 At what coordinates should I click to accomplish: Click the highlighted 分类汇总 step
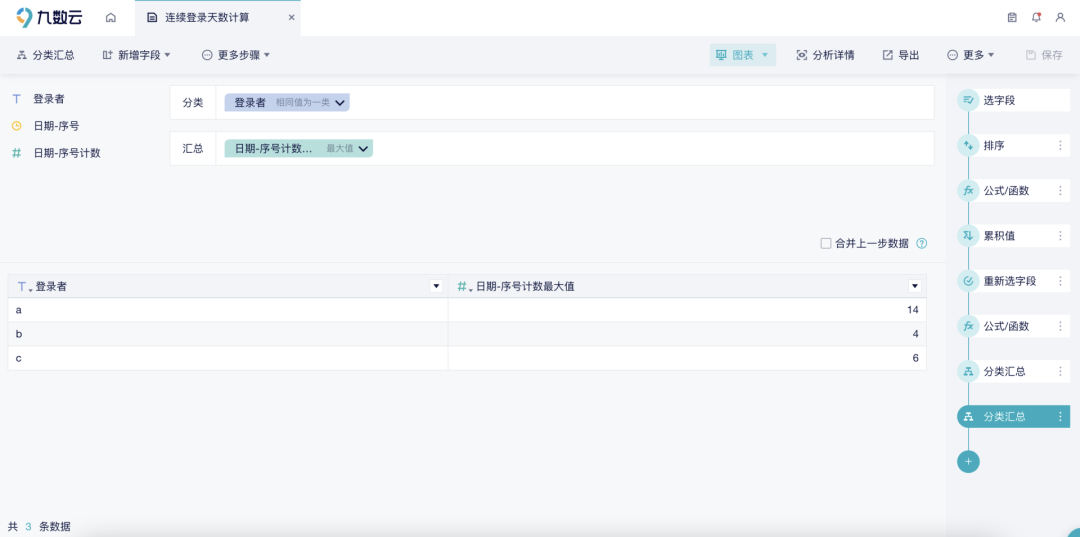(x=1013, y=417)
